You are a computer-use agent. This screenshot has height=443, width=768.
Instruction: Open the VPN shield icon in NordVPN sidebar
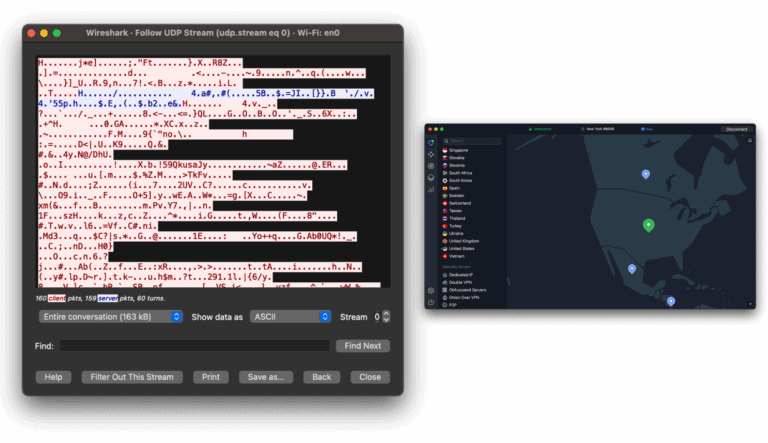pos(431,143)
